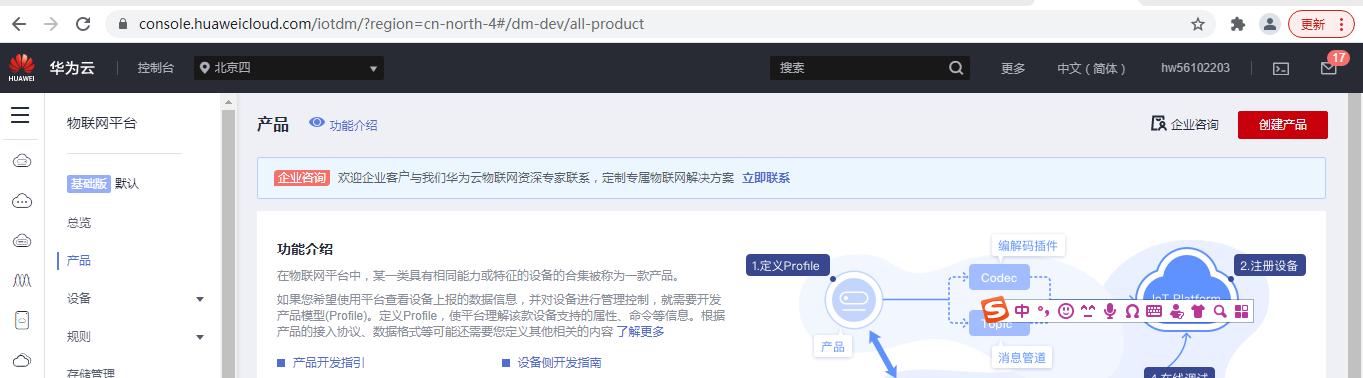Open the Sogou soft keyboard icon
This screenshot has width=1363, height=378.
point(1154,311)
